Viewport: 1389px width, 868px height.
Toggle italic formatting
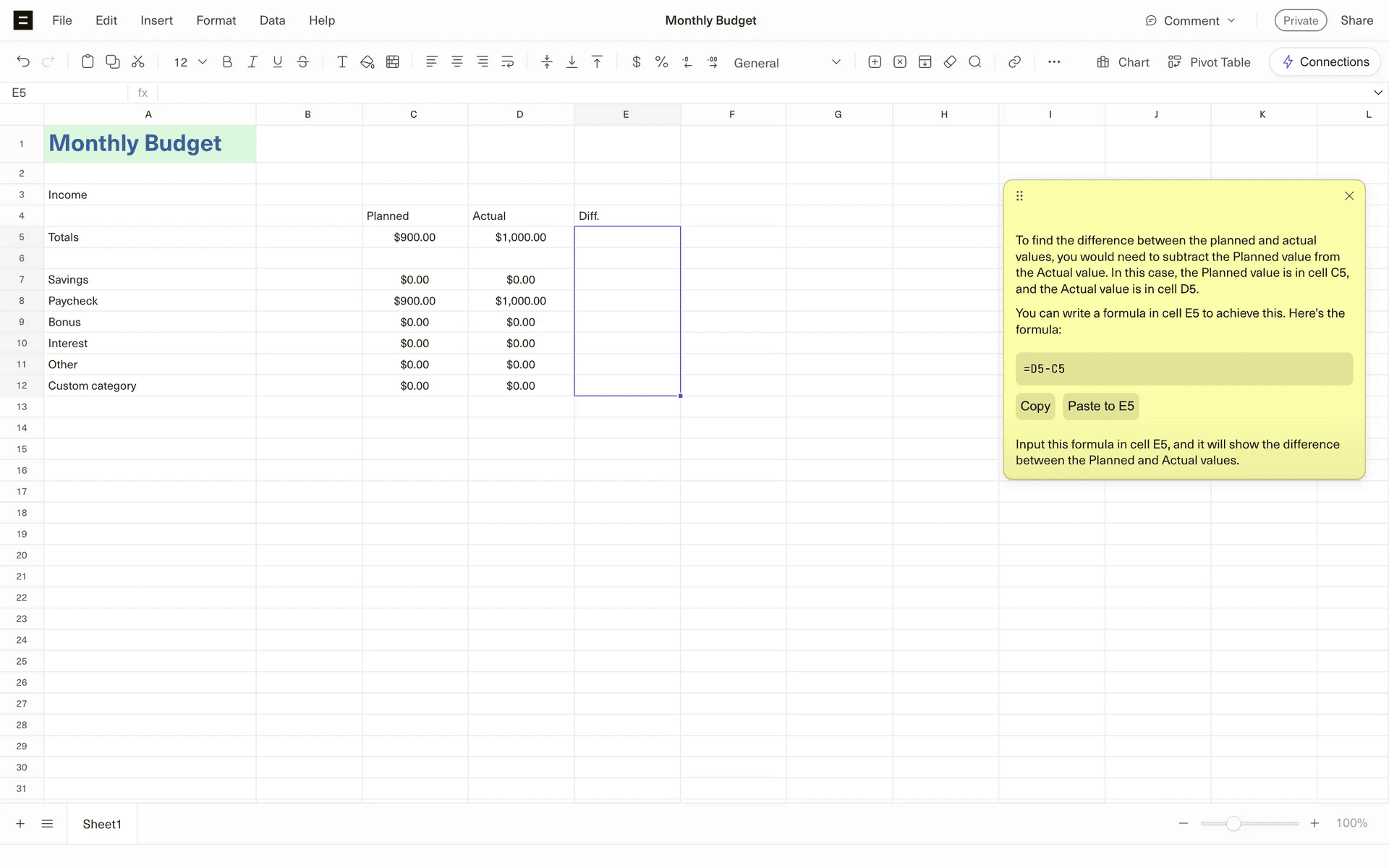pyautogui.click(x=252, y=62)
